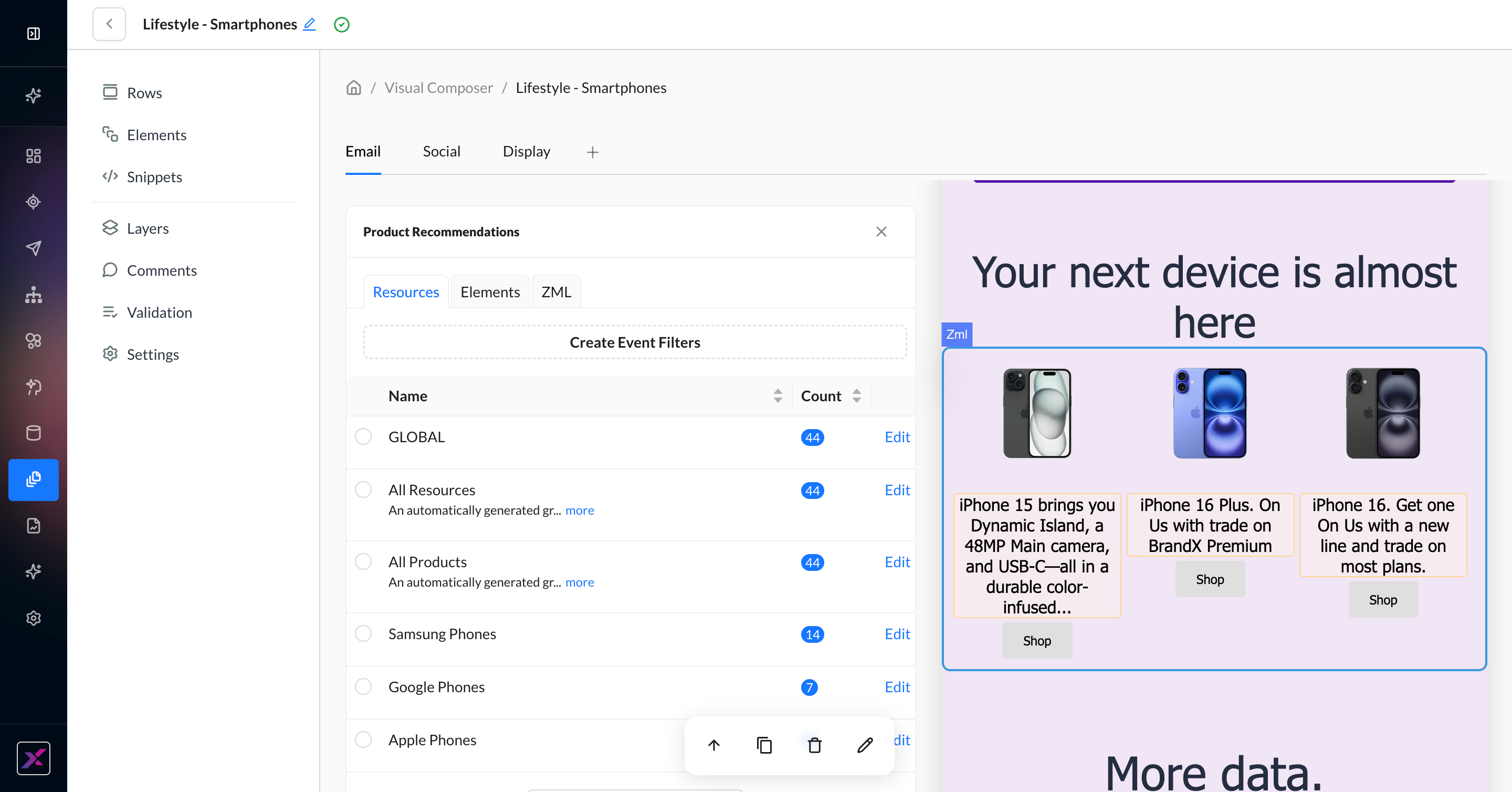Edit the Google Phones group
This screenshot has width=1512, height=792.
pyautogui.click(x=897, y=687)
